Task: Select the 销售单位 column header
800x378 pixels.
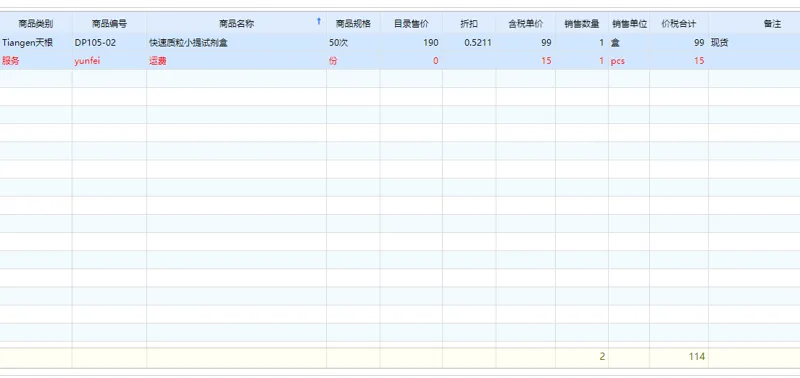Action: point(629,23)
